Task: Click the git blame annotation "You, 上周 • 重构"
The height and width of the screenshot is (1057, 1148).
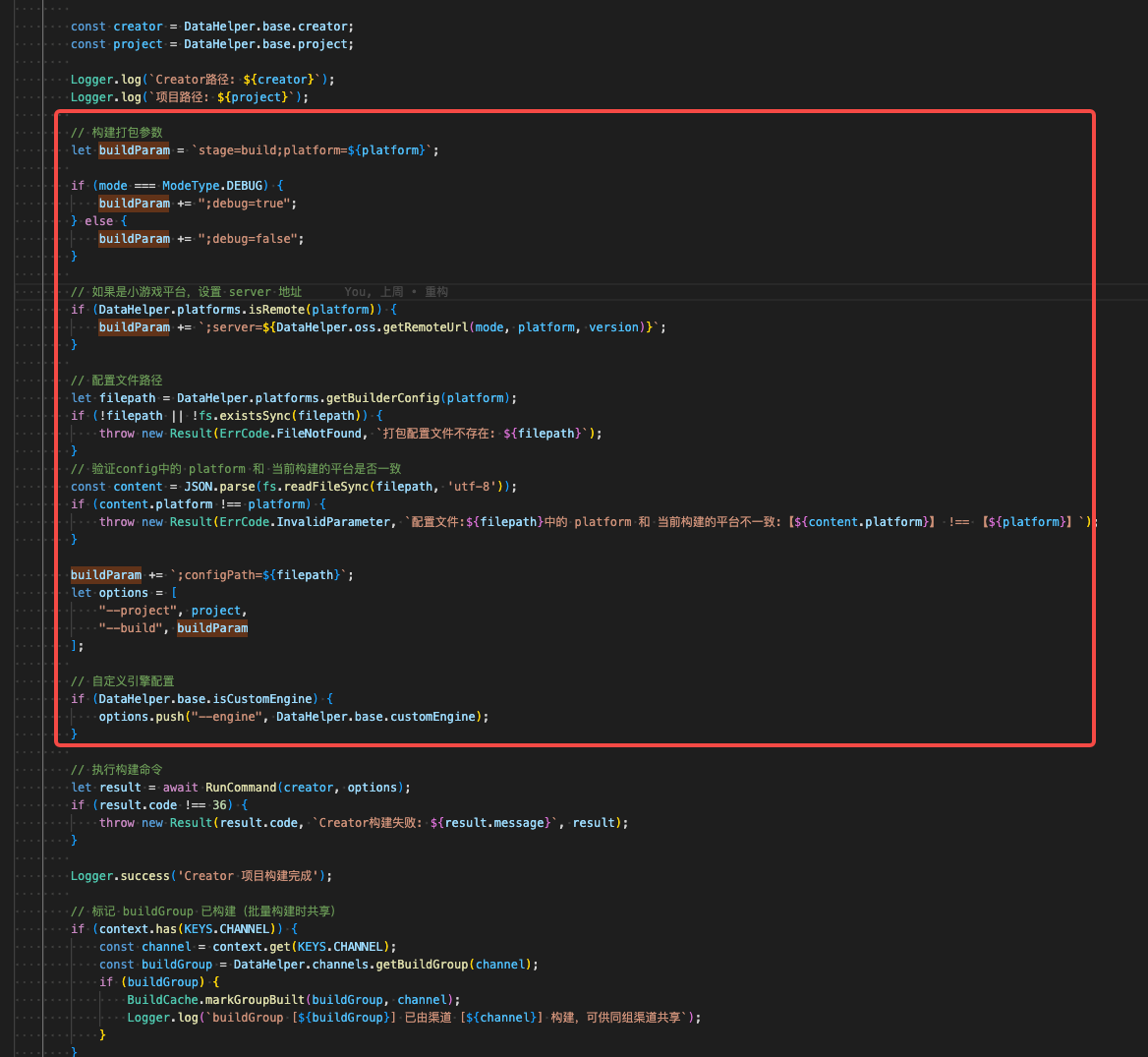Action: (396, 292)
